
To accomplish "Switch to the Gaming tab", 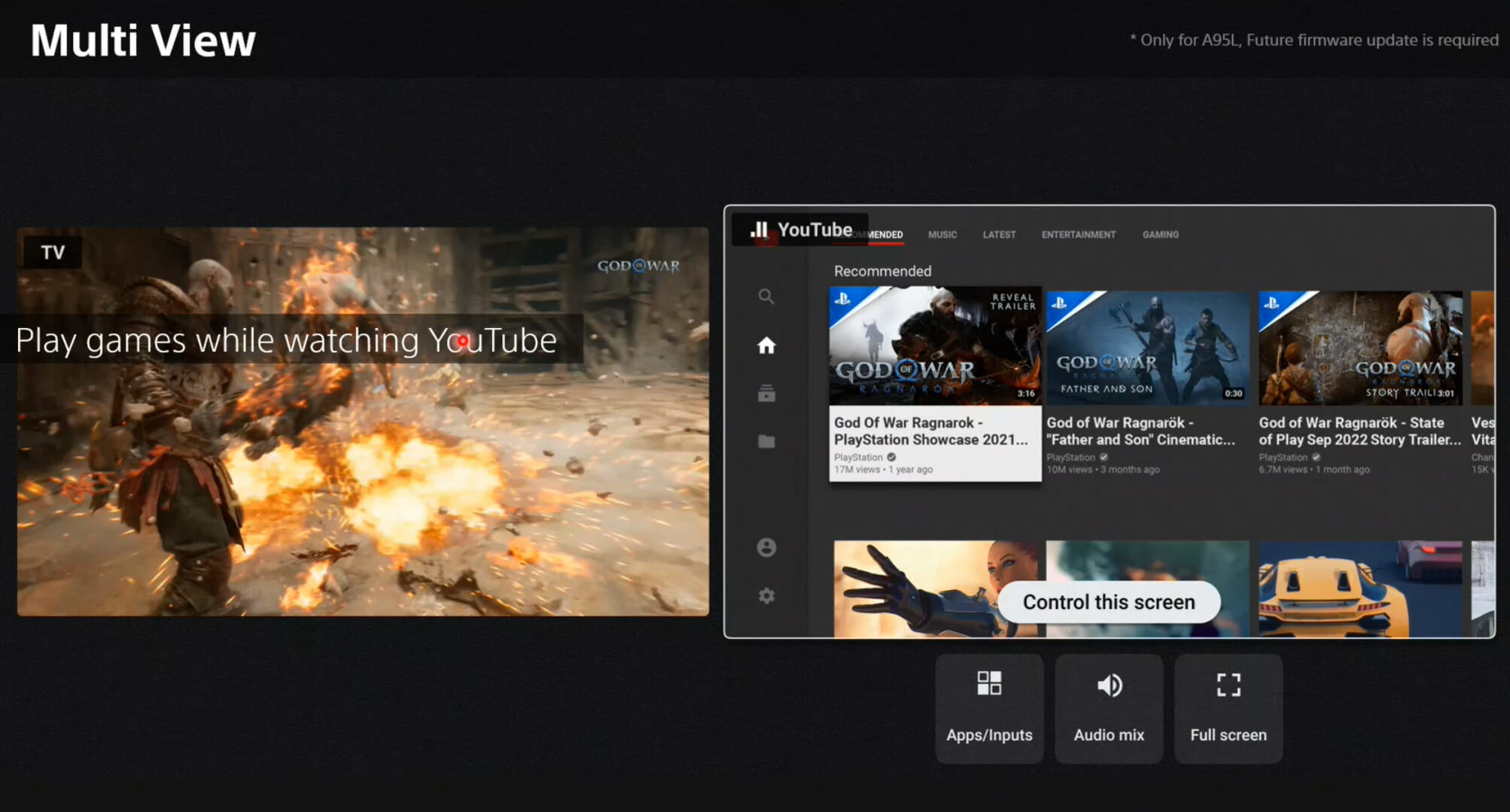I will 1161,235.
